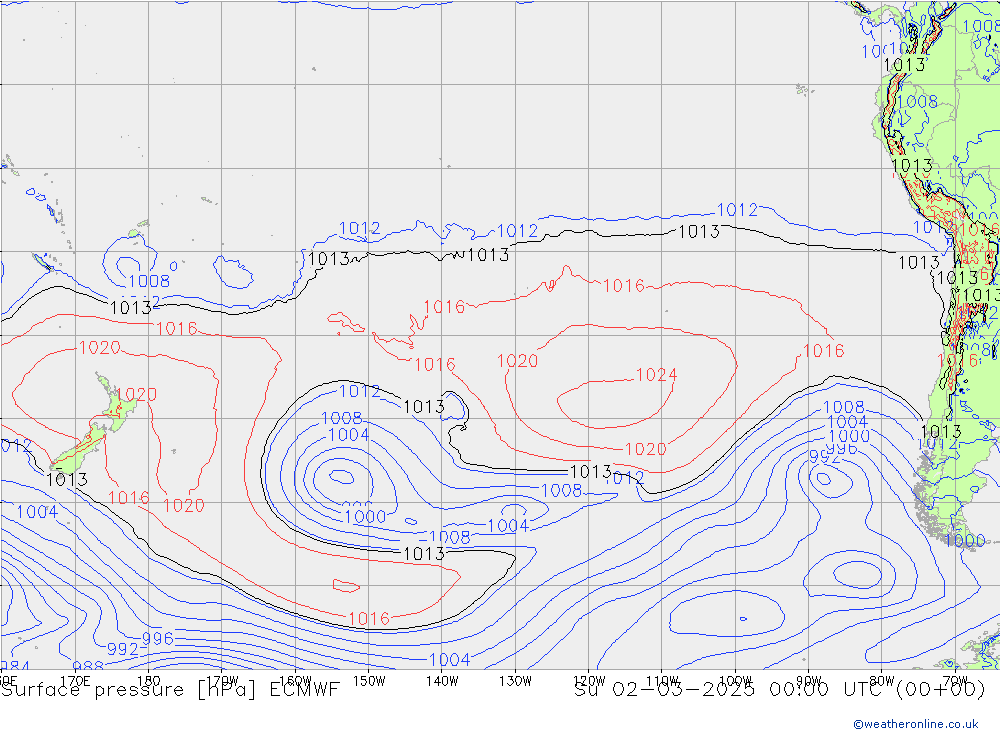Click the 150W longitude label
This screenshot has width=1000, height=733.
tap(369, 681)
